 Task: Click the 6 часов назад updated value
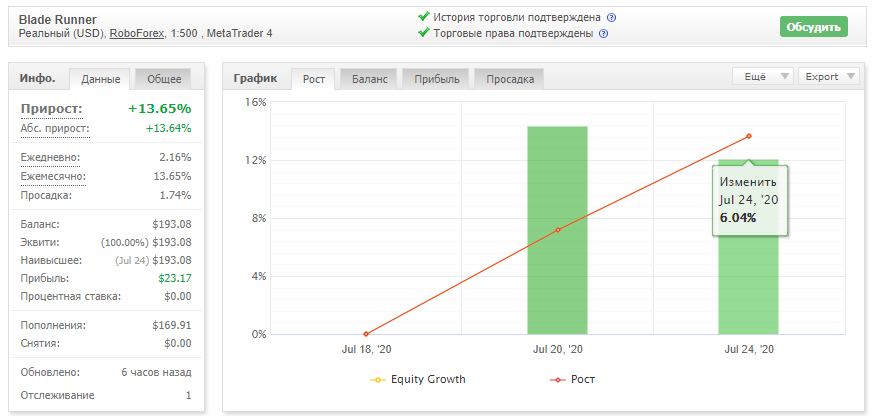(x=157, y=373)
